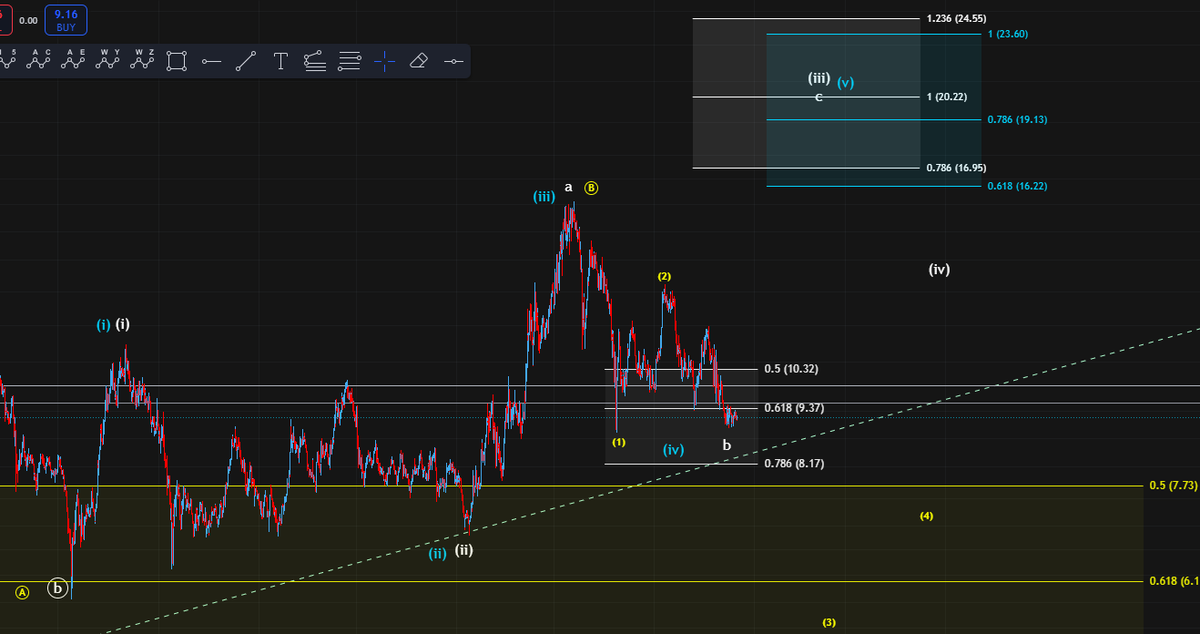This screenshot has height=634, width=1200.
Task: Select the yellow (4) wave label
Action: coord(927,516)
